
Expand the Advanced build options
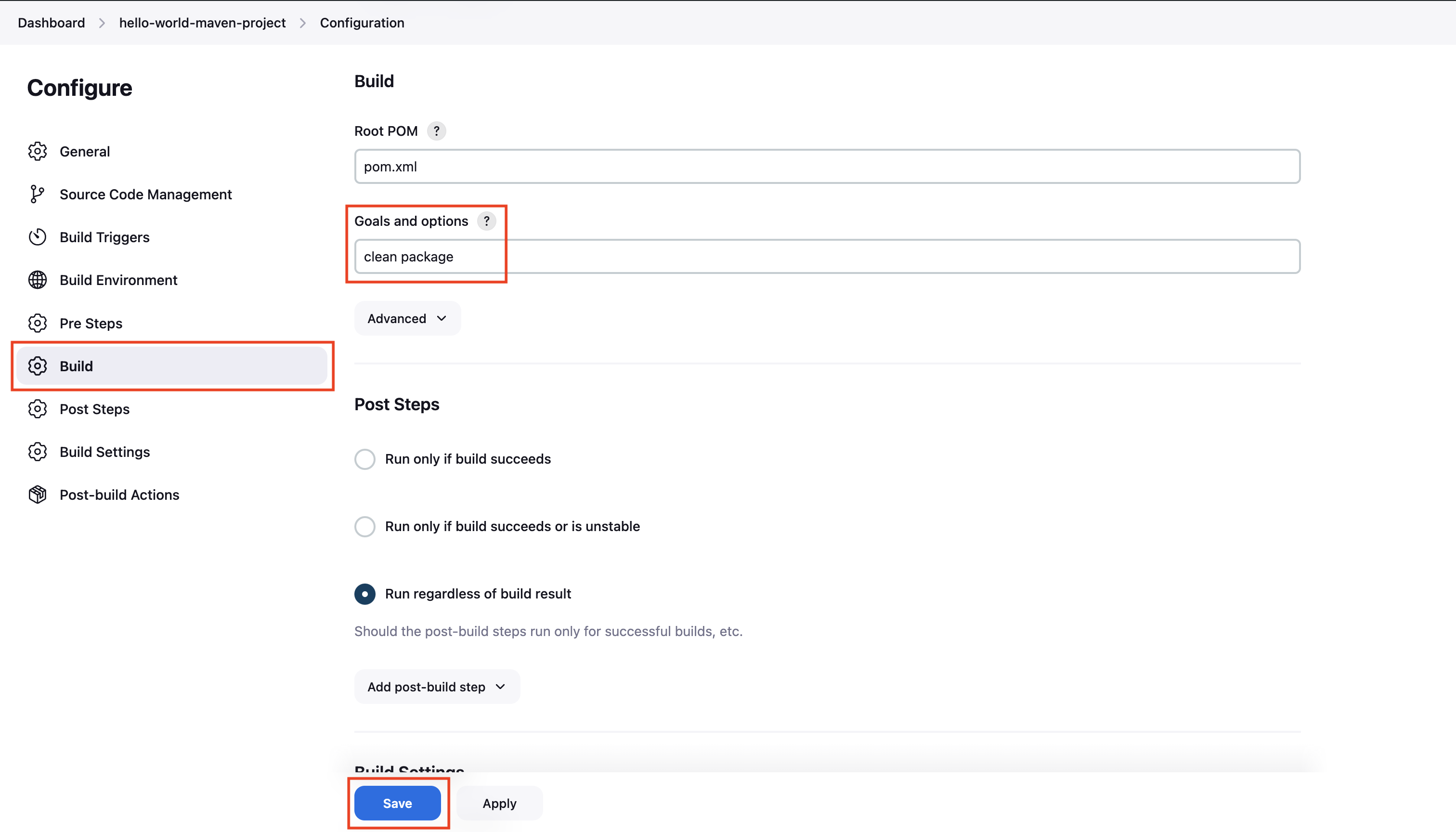click(407, 318)
